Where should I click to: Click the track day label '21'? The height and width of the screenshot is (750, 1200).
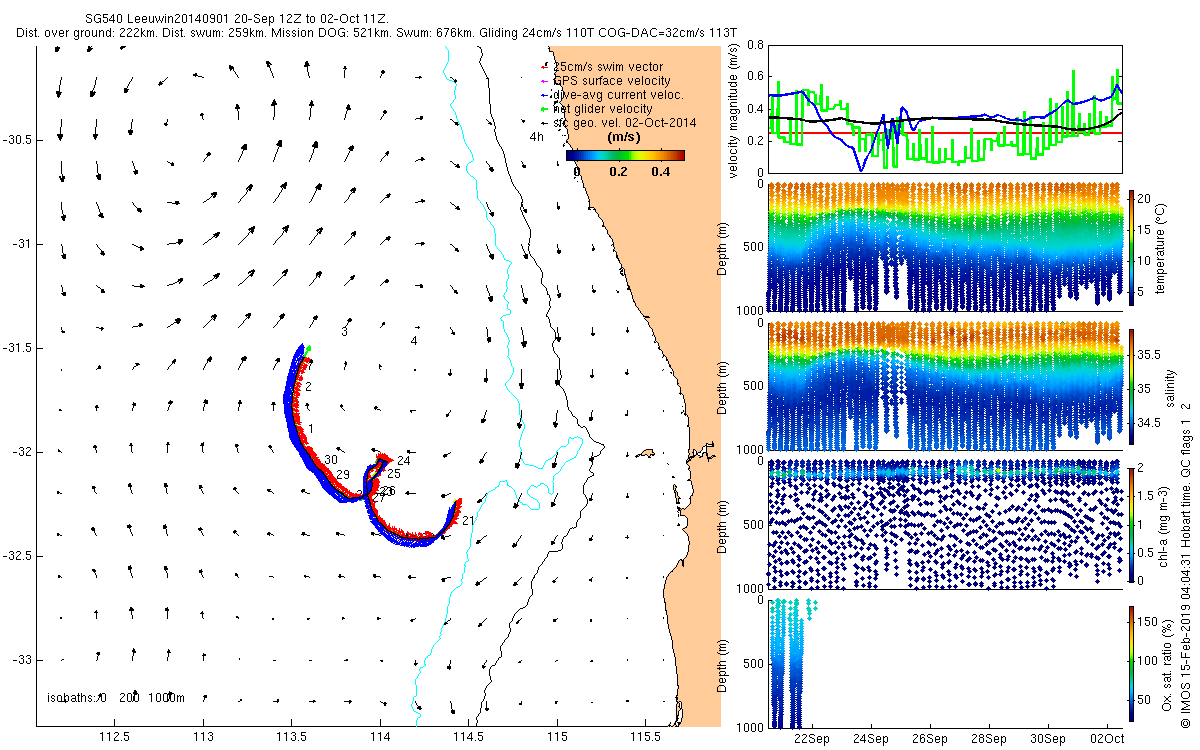point(468,521)
